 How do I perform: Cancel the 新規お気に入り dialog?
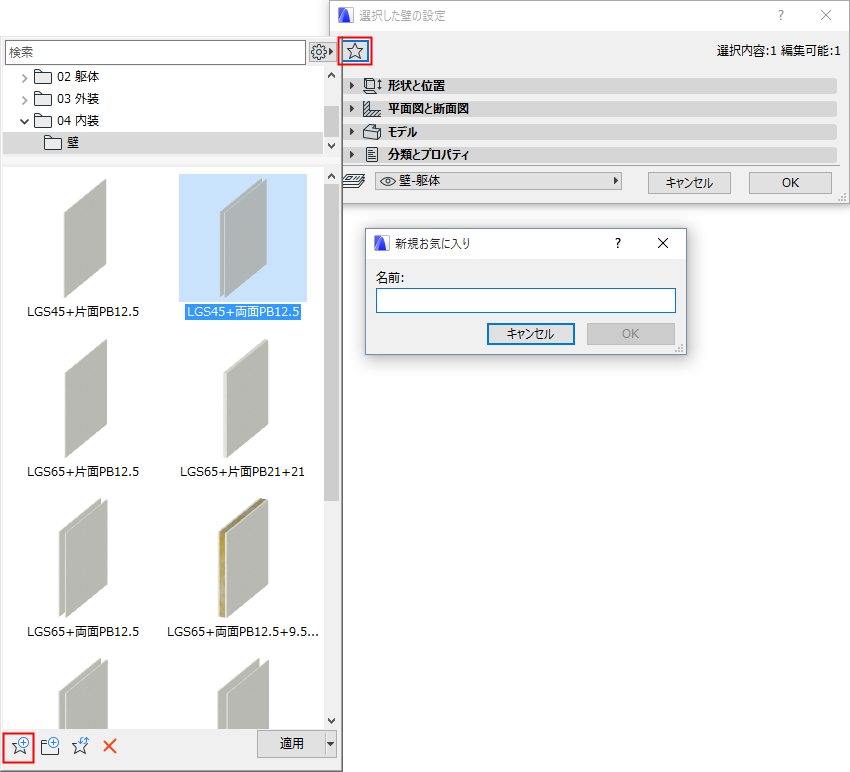click(531, 333)
